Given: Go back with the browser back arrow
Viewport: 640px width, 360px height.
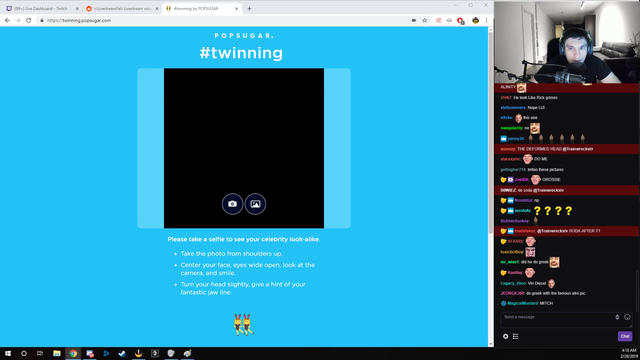Looking at the screenshot, I should point(7,20).
